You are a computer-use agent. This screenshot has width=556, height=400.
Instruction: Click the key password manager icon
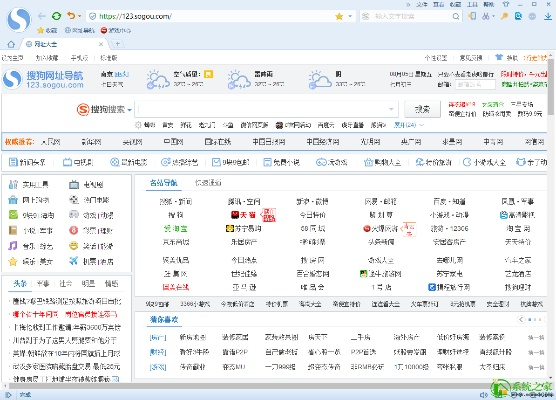pos(504,16)
